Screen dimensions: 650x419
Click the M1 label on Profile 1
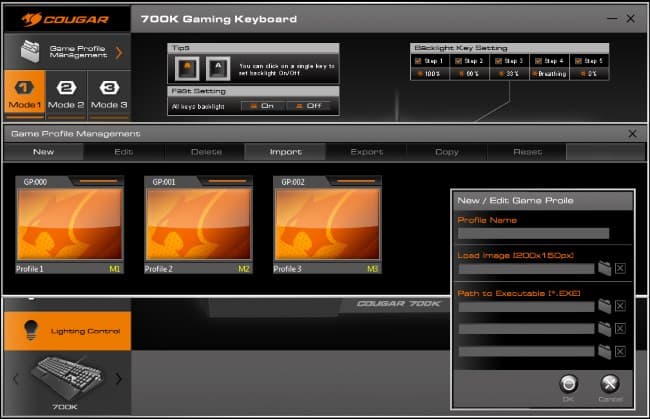(x=114, y=269)
